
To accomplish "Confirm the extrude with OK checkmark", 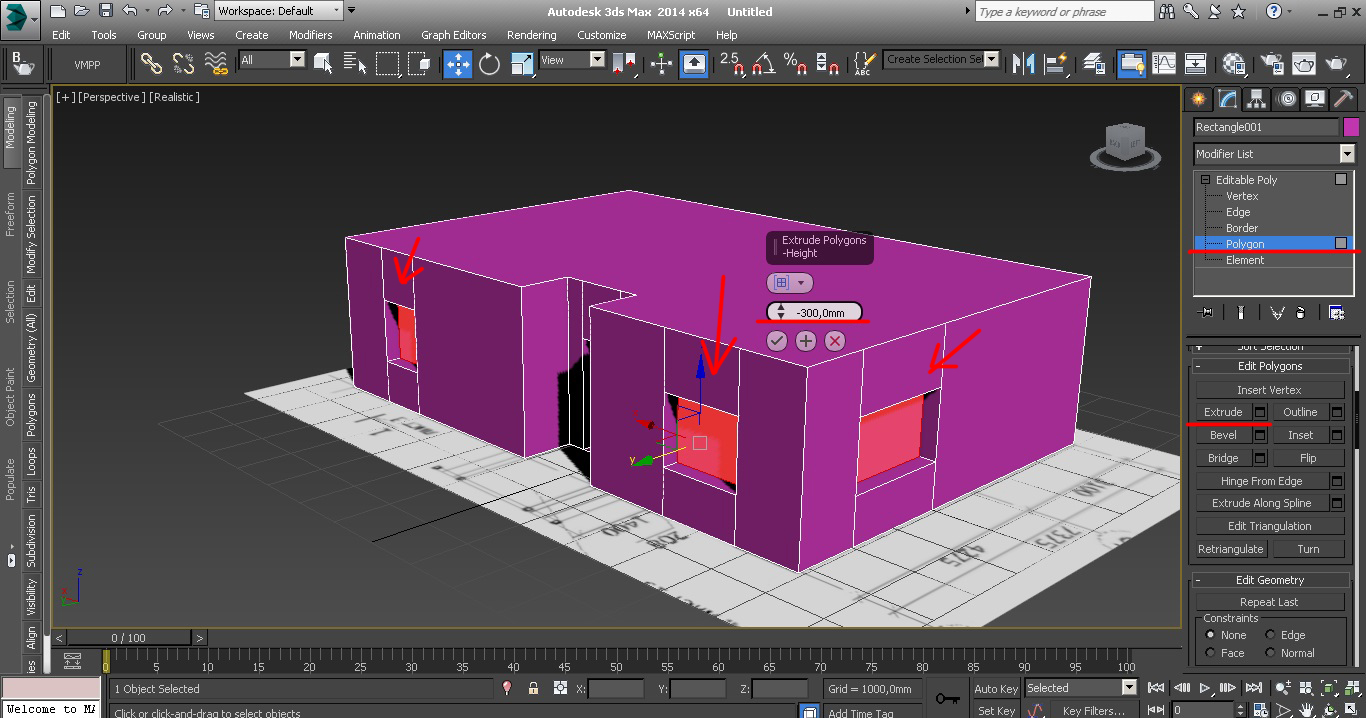I will [777, 341].
